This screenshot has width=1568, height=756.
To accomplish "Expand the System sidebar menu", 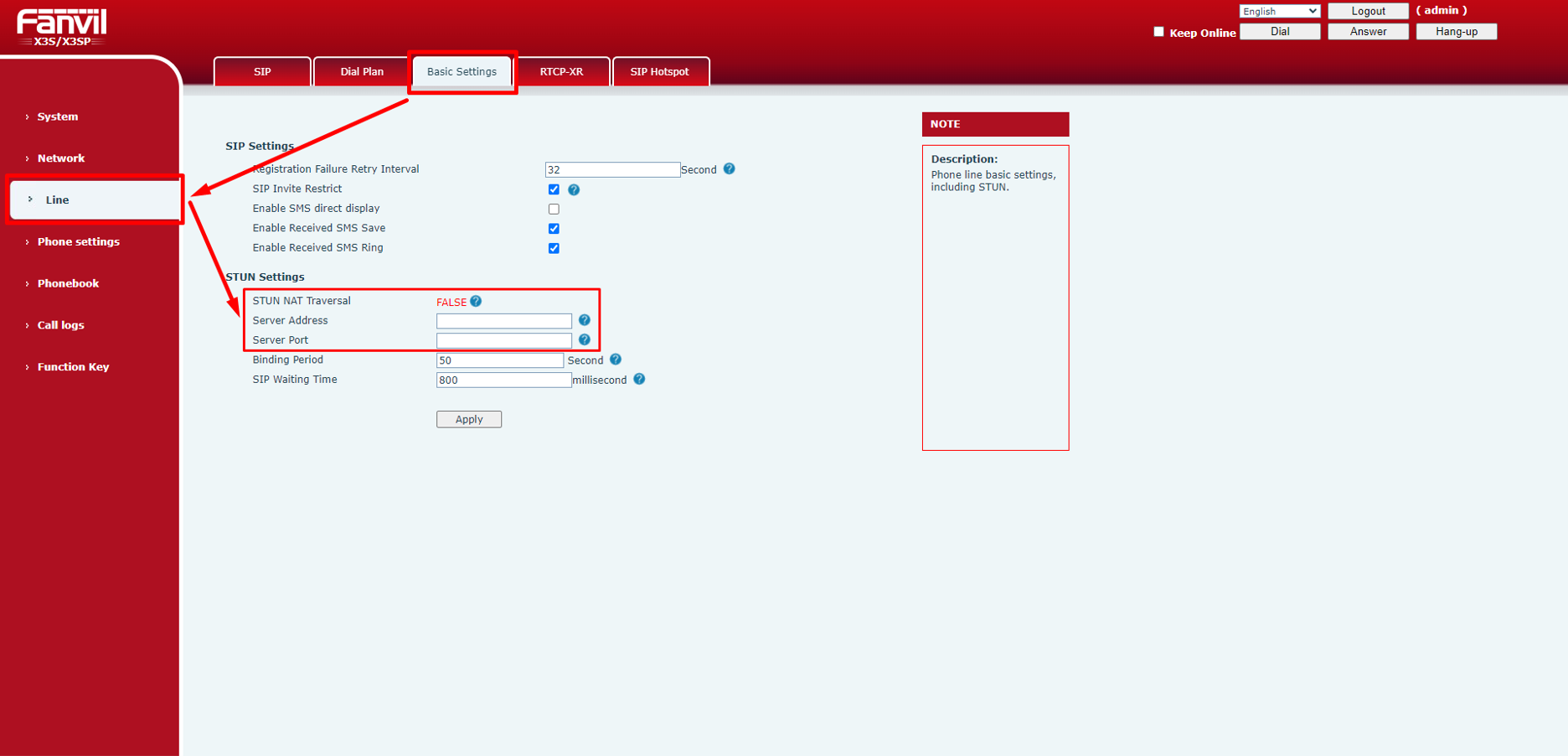I will point(58,117).
